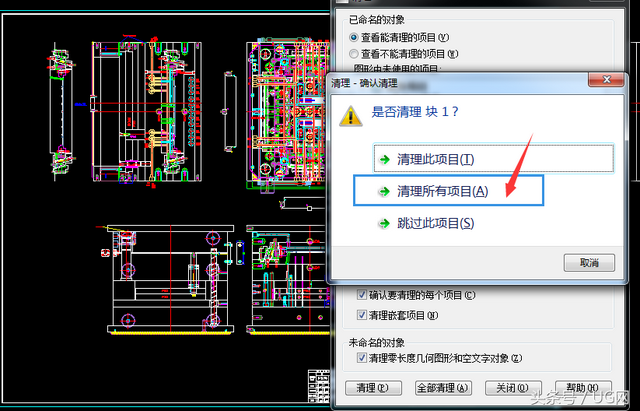The height and width of the screenshot is (411, 640).
Task: Toggle 确认要清理的每个项目(C) checkbox
Action: pyautogui.click(x=362, y=295)
